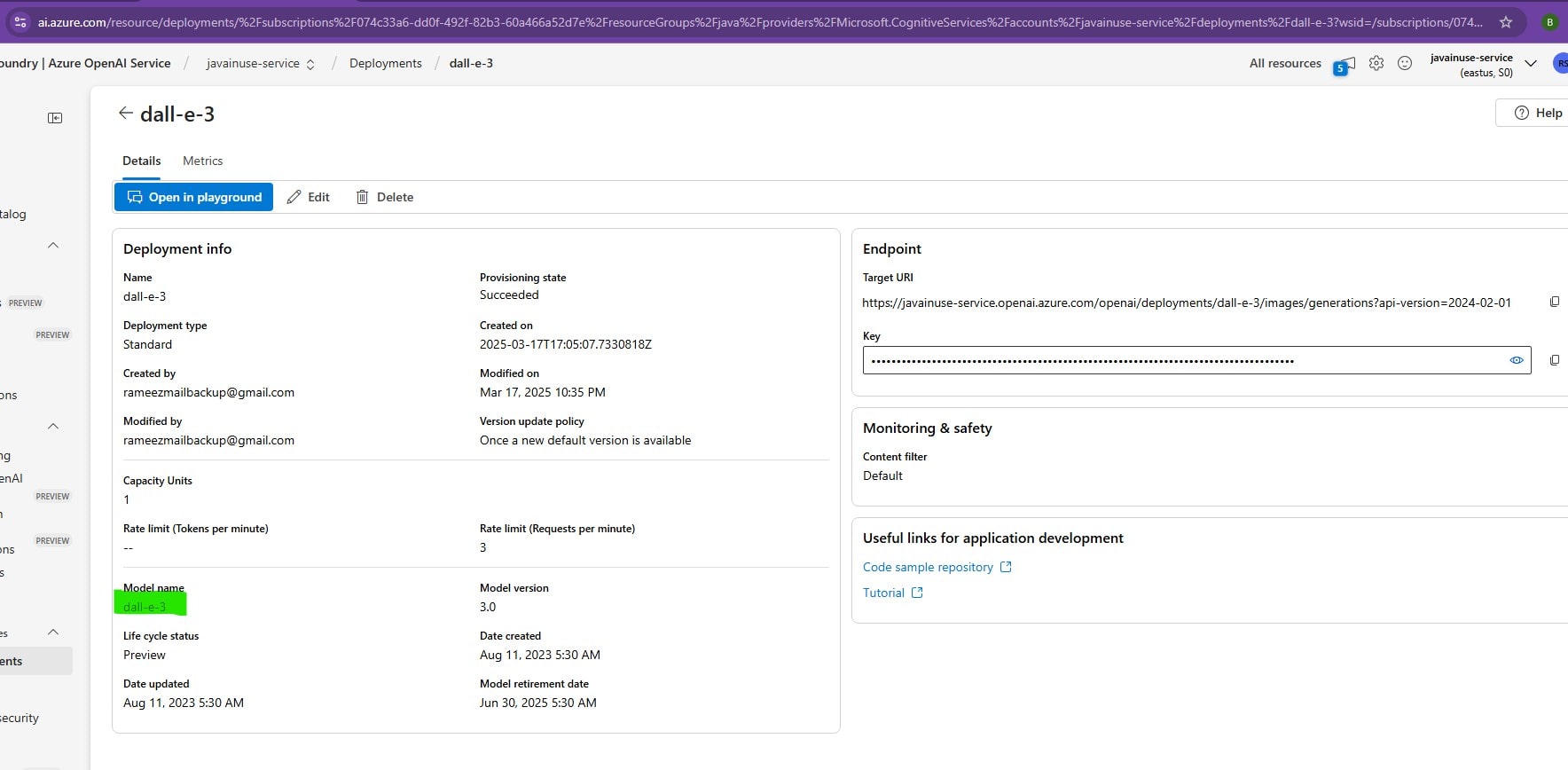Collapse the left navigation panel icon
The width and height of the screenshot is (1568, 770).
coord(55,118)
